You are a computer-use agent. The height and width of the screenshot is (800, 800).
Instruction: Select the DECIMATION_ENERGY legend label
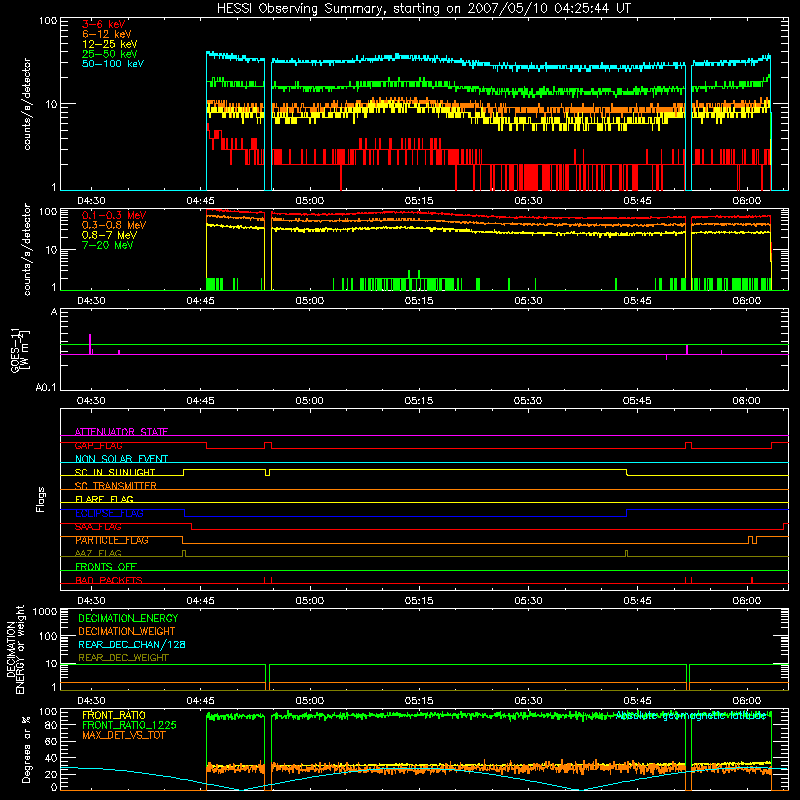click(x=128, y=618)
